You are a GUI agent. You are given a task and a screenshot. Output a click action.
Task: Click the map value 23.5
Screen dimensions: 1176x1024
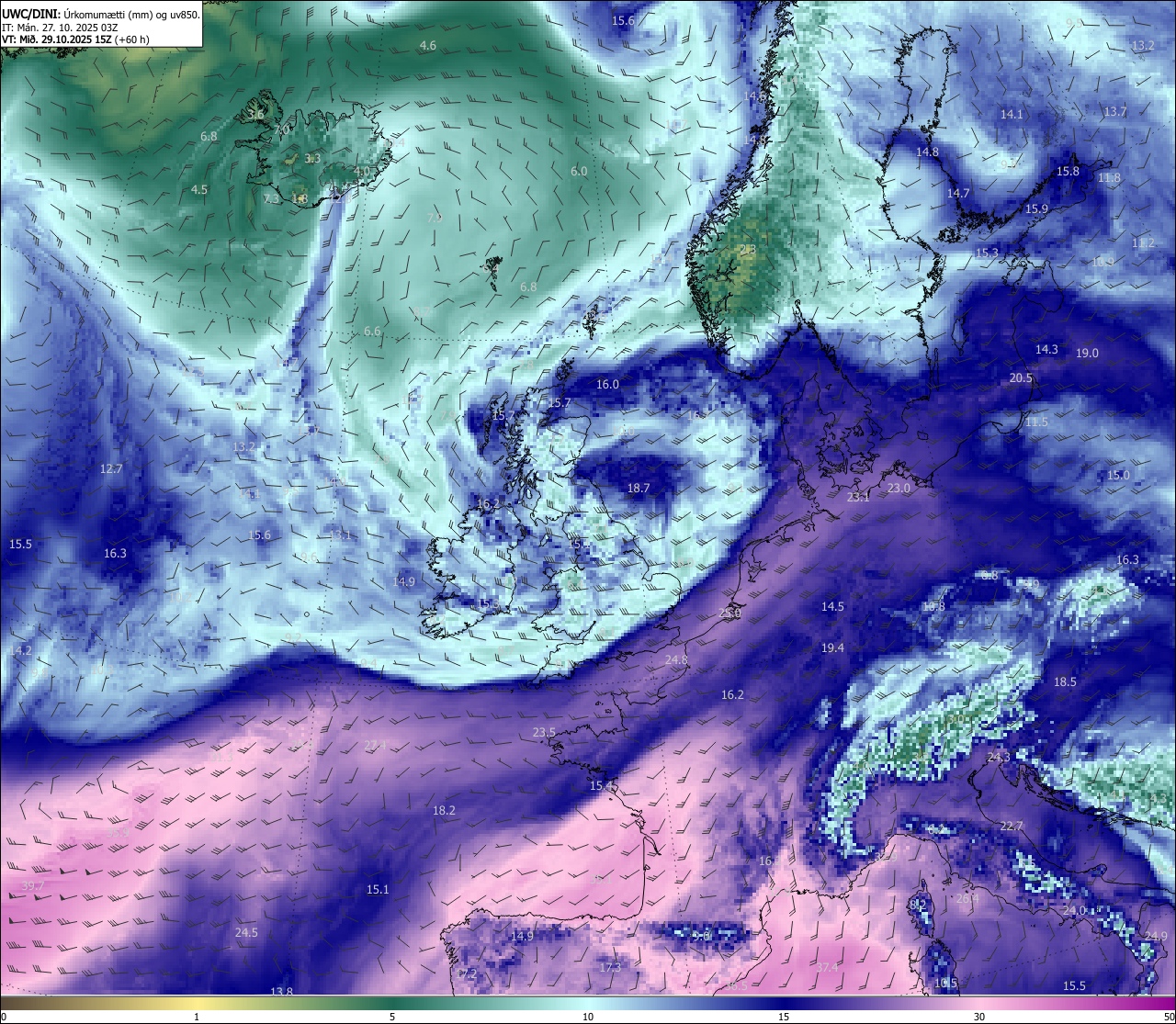click(x=544, y=732)
